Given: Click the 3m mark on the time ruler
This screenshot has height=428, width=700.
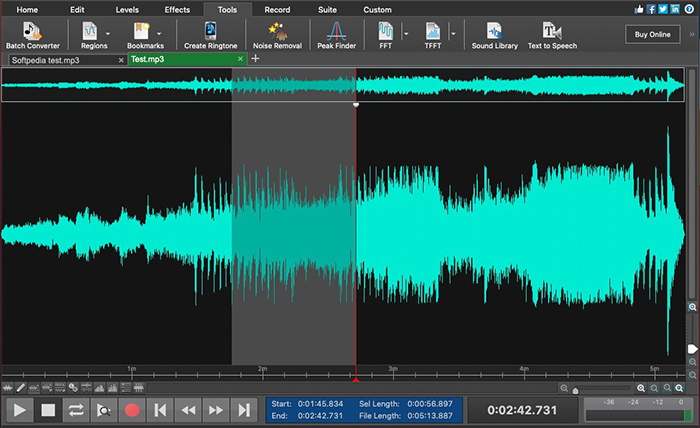Looking at the screenshot, I should (x=393, y=369).
